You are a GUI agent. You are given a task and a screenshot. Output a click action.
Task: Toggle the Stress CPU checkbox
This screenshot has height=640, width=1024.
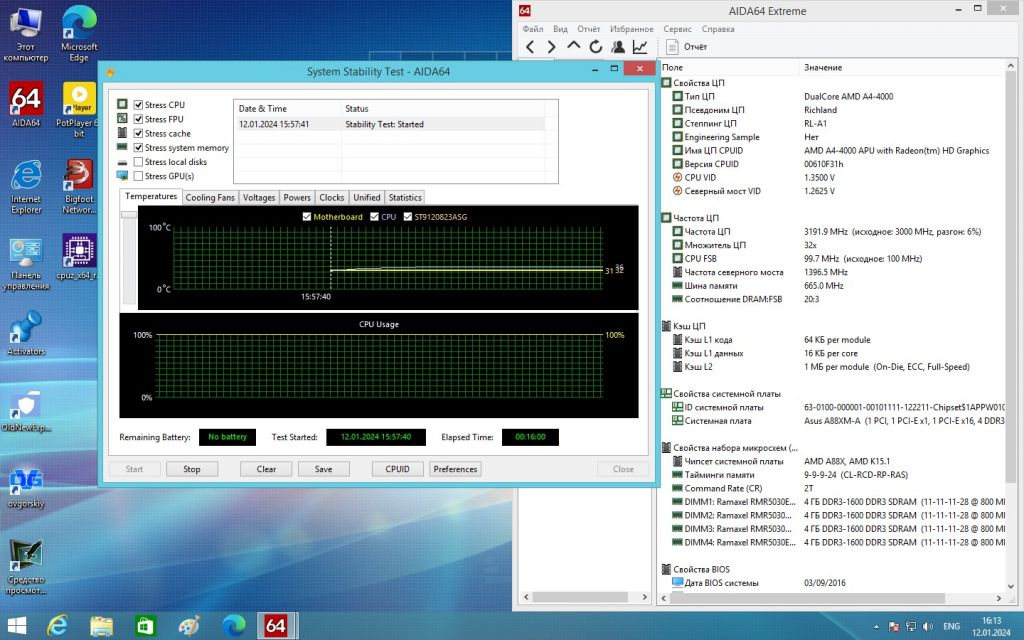[138, 104]
